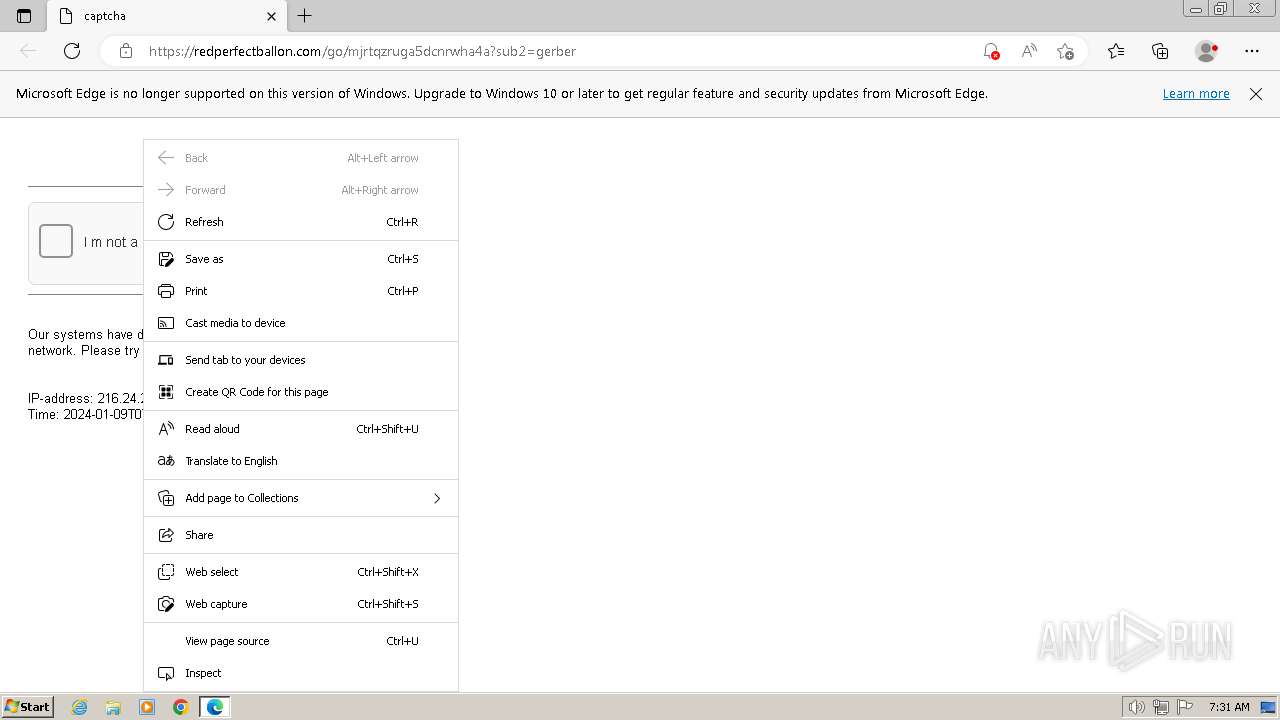Launch Google Chrome from taskbar
Viewport: 1280px width, 720px height.
[181, 707]
